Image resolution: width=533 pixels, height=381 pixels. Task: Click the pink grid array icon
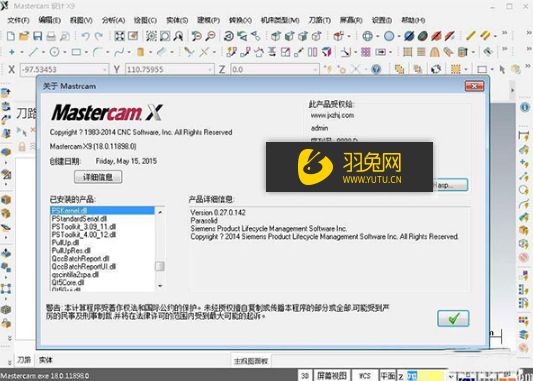coord(366,52)
